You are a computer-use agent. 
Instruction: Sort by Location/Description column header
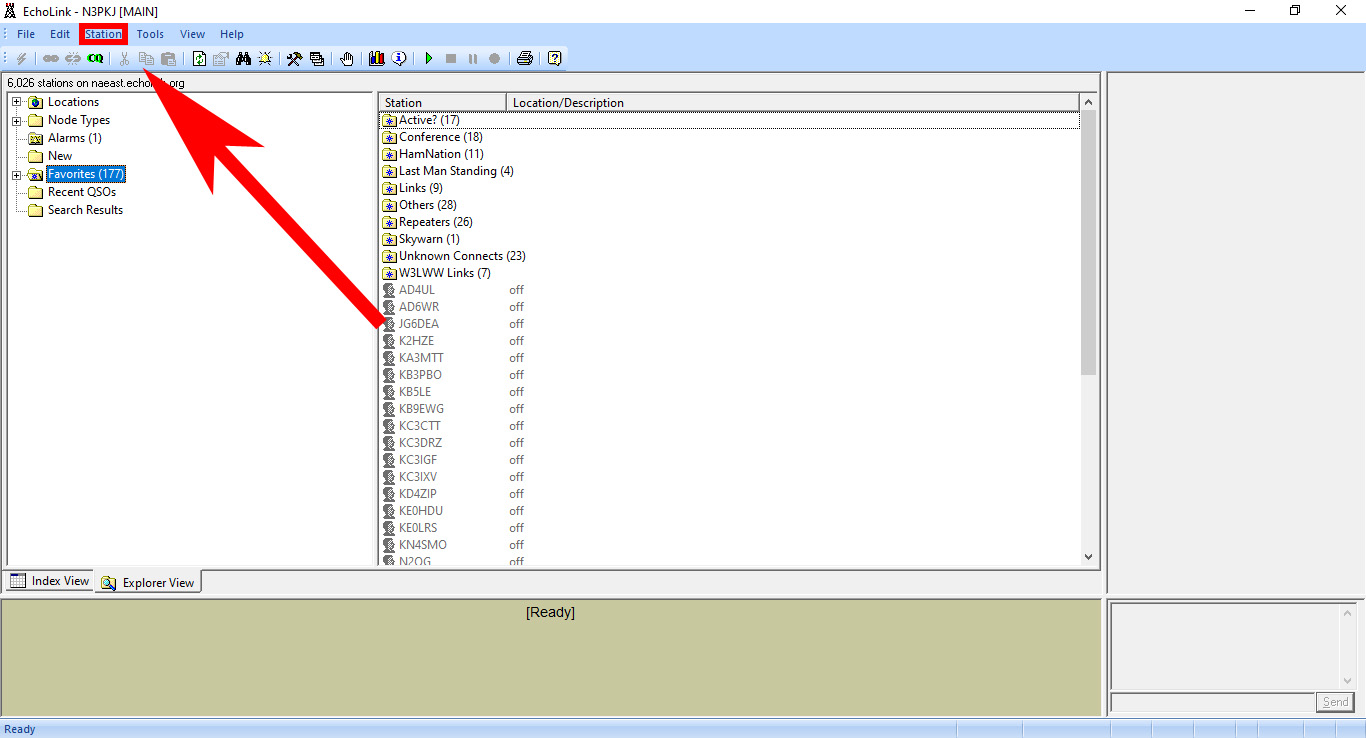click(x=793, y=102)
